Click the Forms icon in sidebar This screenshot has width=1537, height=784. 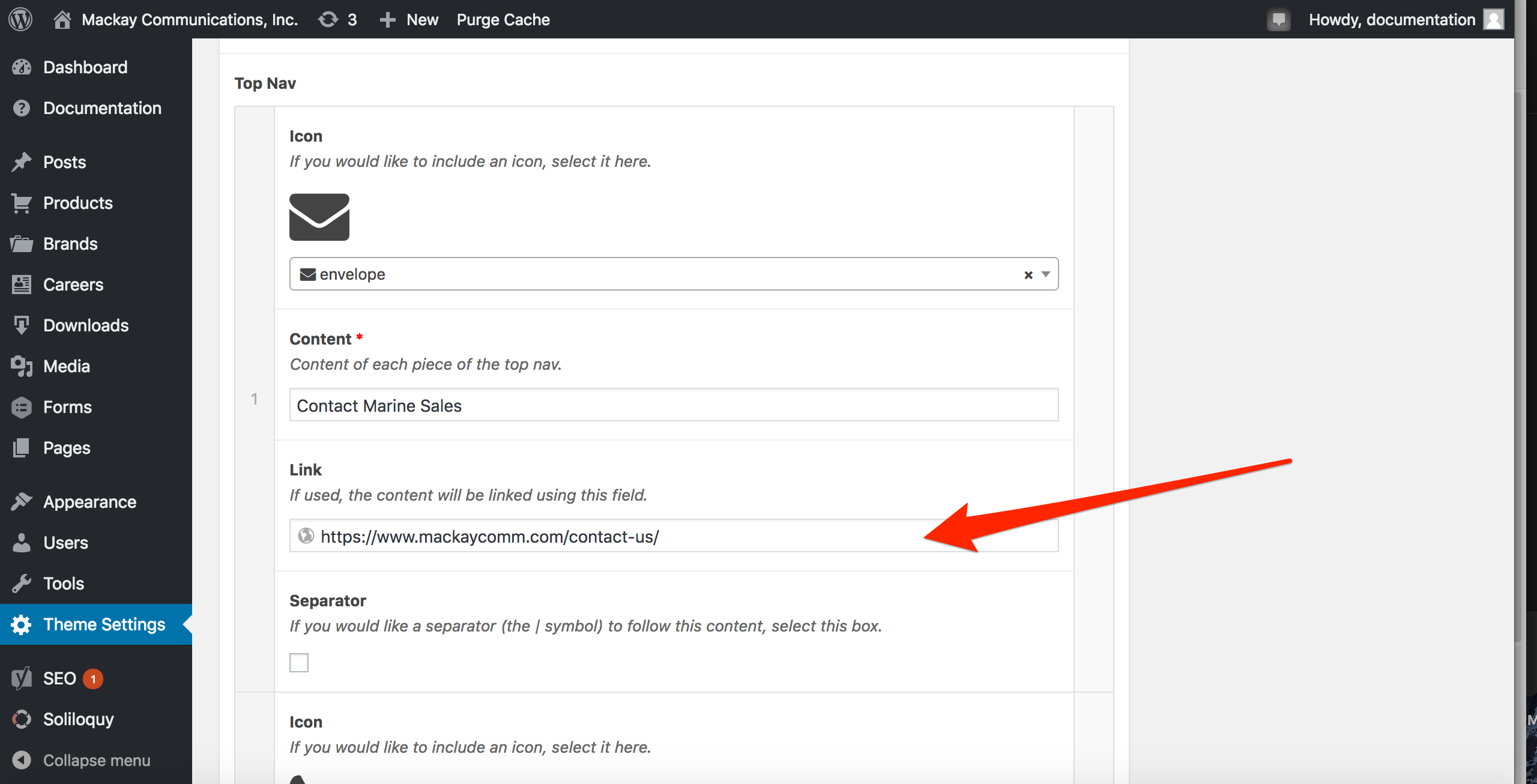point(22,407)
